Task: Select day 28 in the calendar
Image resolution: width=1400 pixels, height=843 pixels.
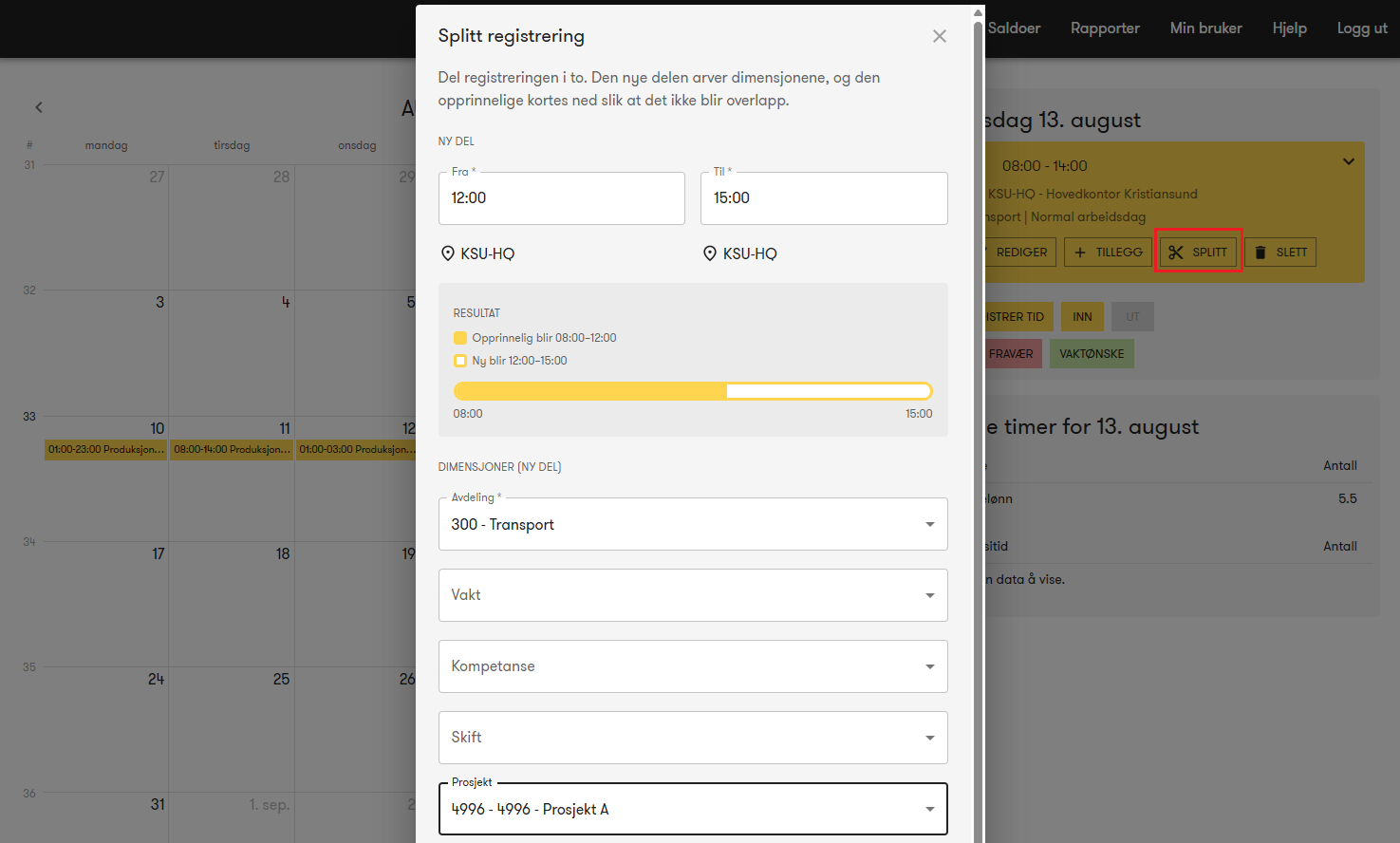Action: [281, 178]
